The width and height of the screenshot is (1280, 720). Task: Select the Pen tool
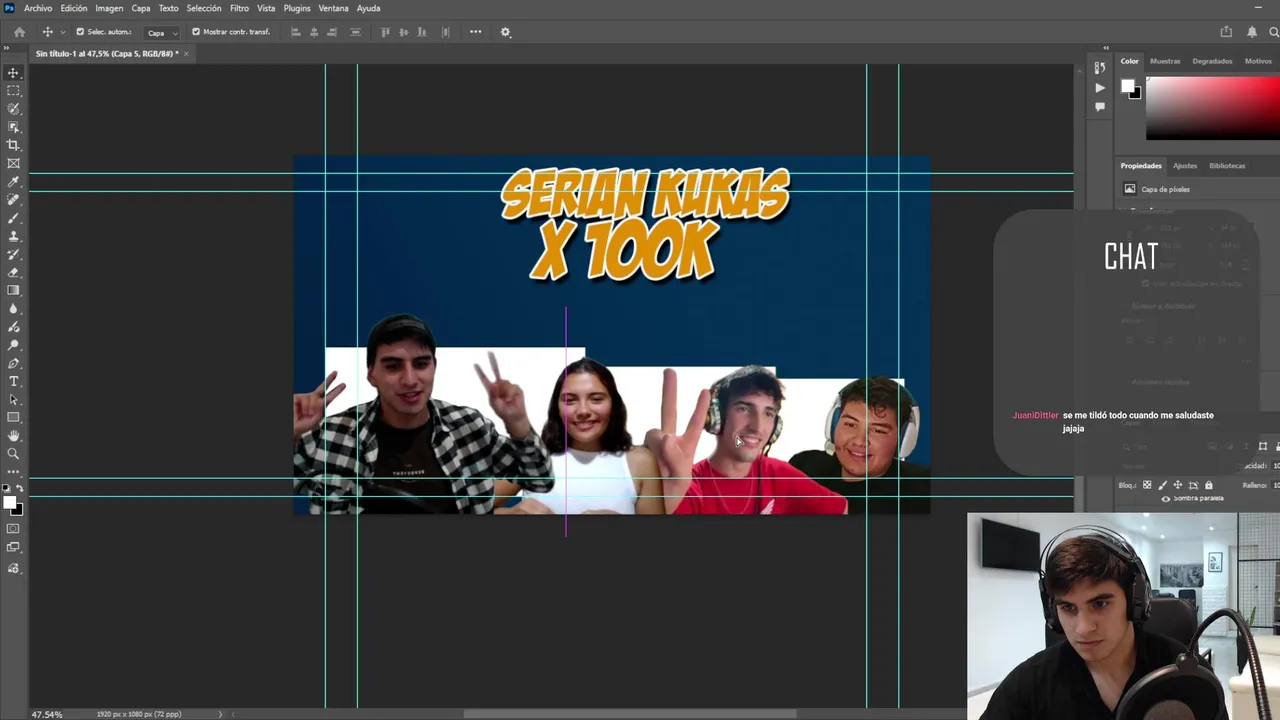point(13,363)
